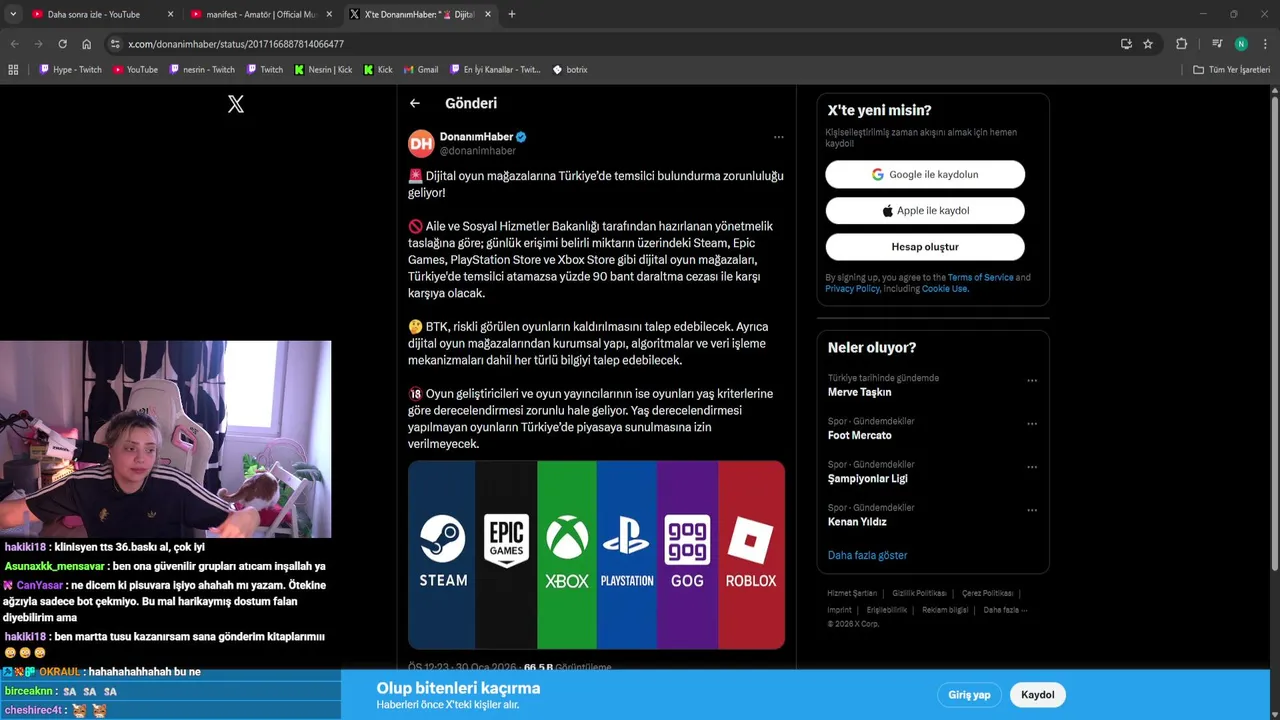Click install app icon in address bar
Screen dimensions: 1280x720
(1126, 44)
